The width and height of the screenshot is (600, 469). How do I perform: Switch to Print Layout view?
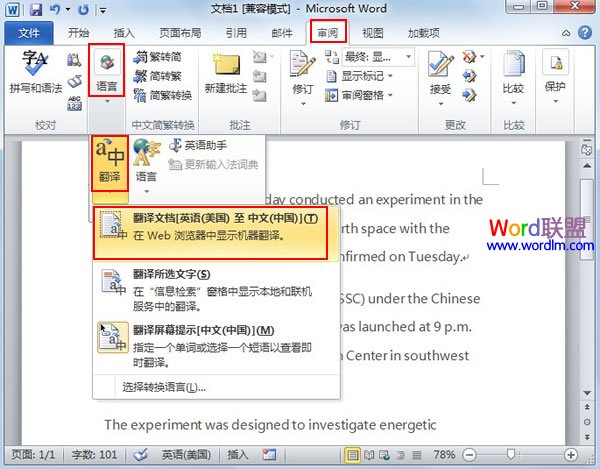pyautogui.click(x=352, y=455)
